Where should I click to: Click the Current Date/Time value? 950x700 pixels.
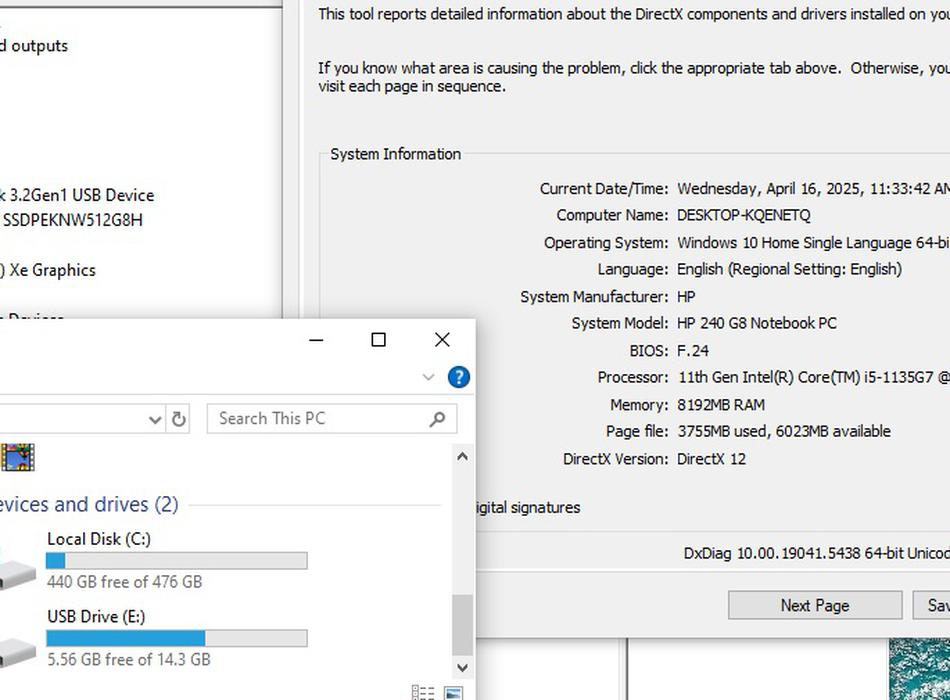pyautogui.click(x=813, y=188)
